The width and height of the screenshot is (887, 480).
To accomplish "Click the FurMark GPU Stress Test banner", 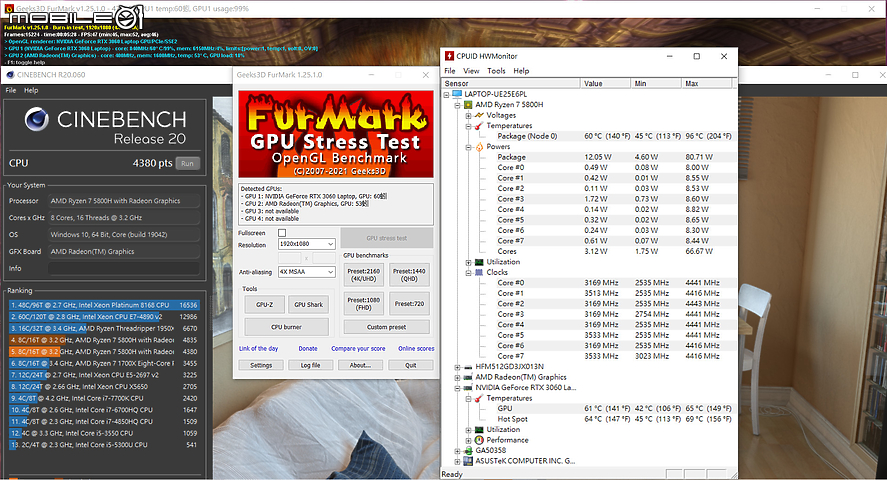I will (336, 135).
